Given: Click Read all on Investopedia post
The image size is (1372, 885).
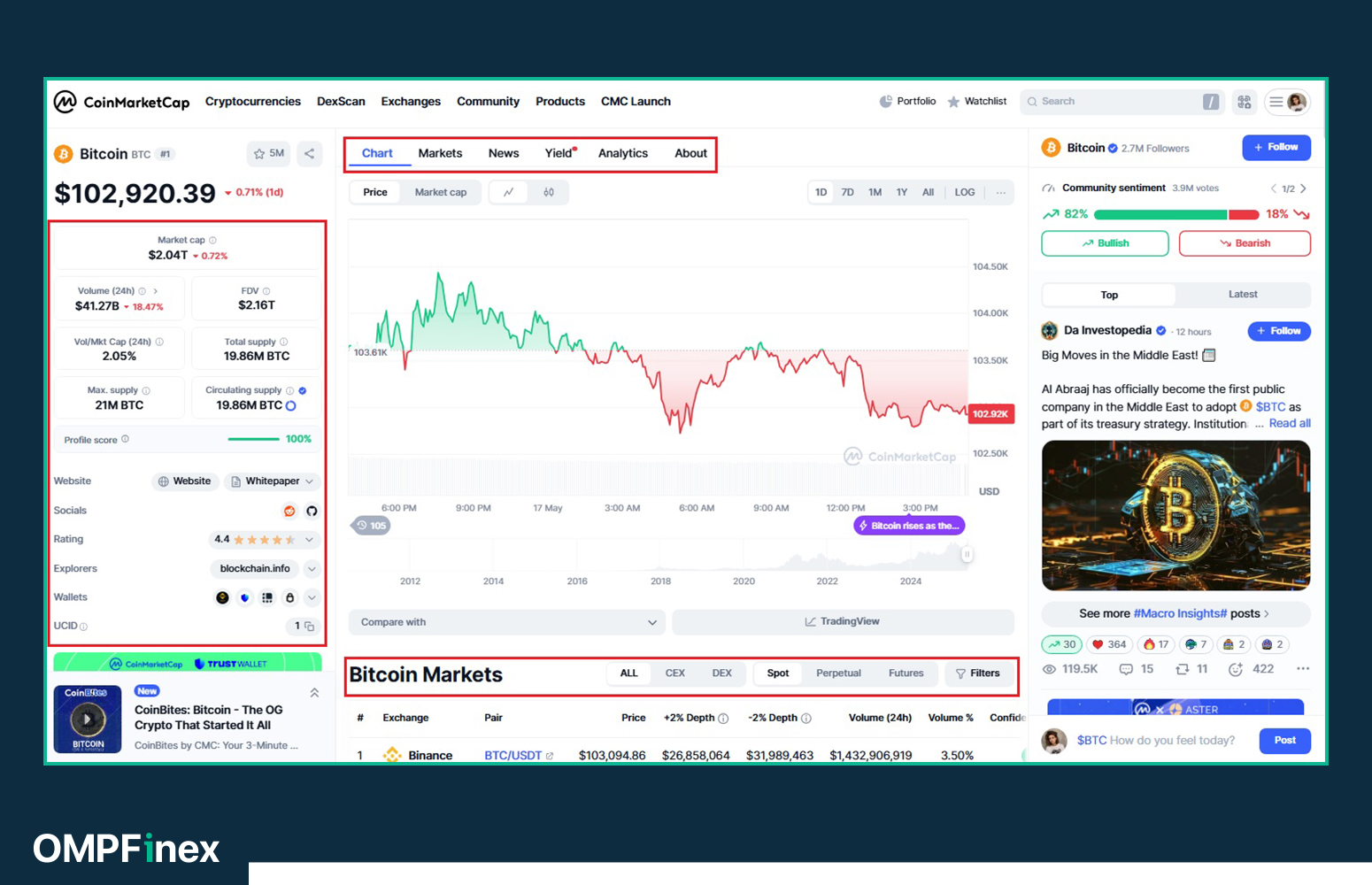Looking at the screenshot, I should [1290, 424].
